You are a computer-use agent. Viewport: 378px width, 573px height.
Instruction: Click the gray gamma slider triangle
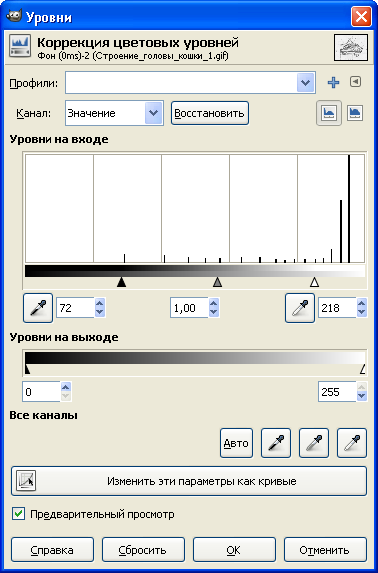coord(218,282)
